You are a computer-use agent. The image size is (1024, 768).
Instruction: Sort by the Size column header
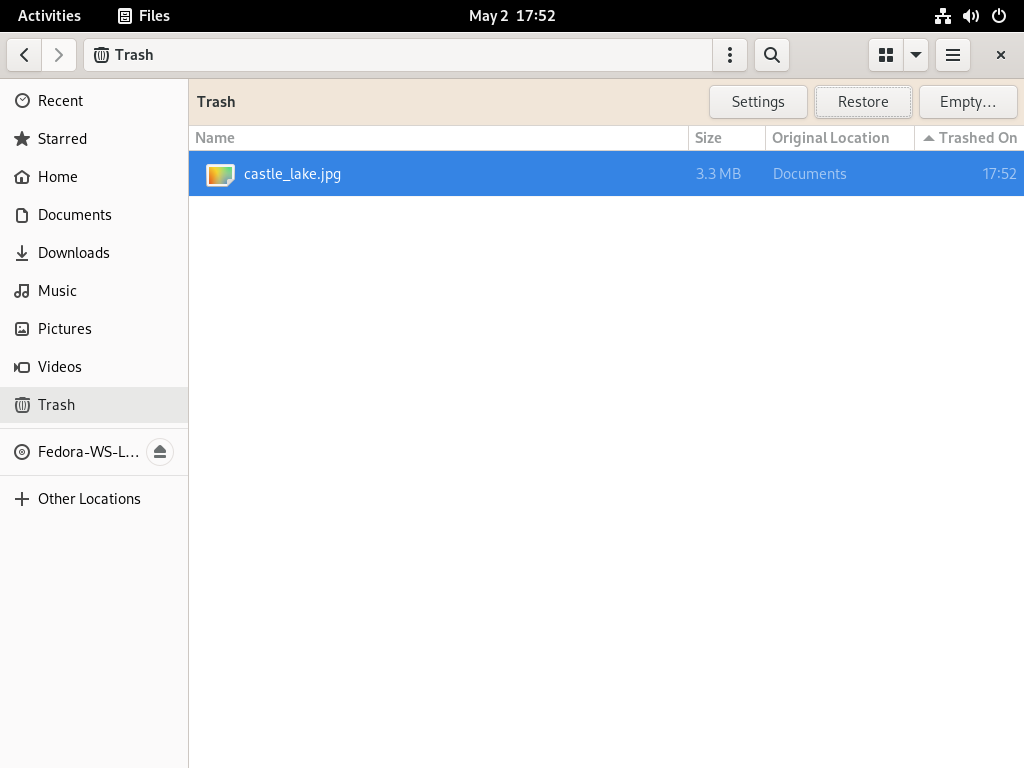pyautogui.click(x=727, y=138)
